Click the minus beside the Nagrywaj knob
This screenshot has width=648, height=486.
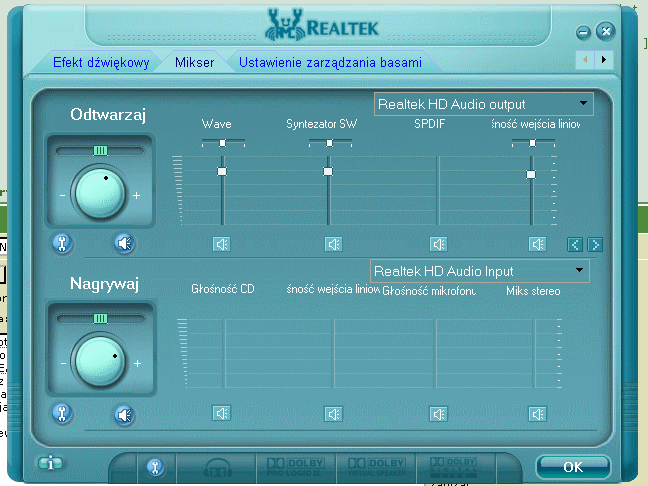63,364
